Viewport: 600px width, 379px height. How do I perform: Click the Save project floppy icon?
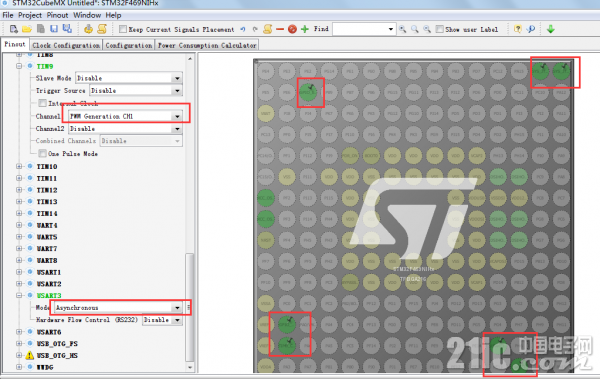[54, 29]
